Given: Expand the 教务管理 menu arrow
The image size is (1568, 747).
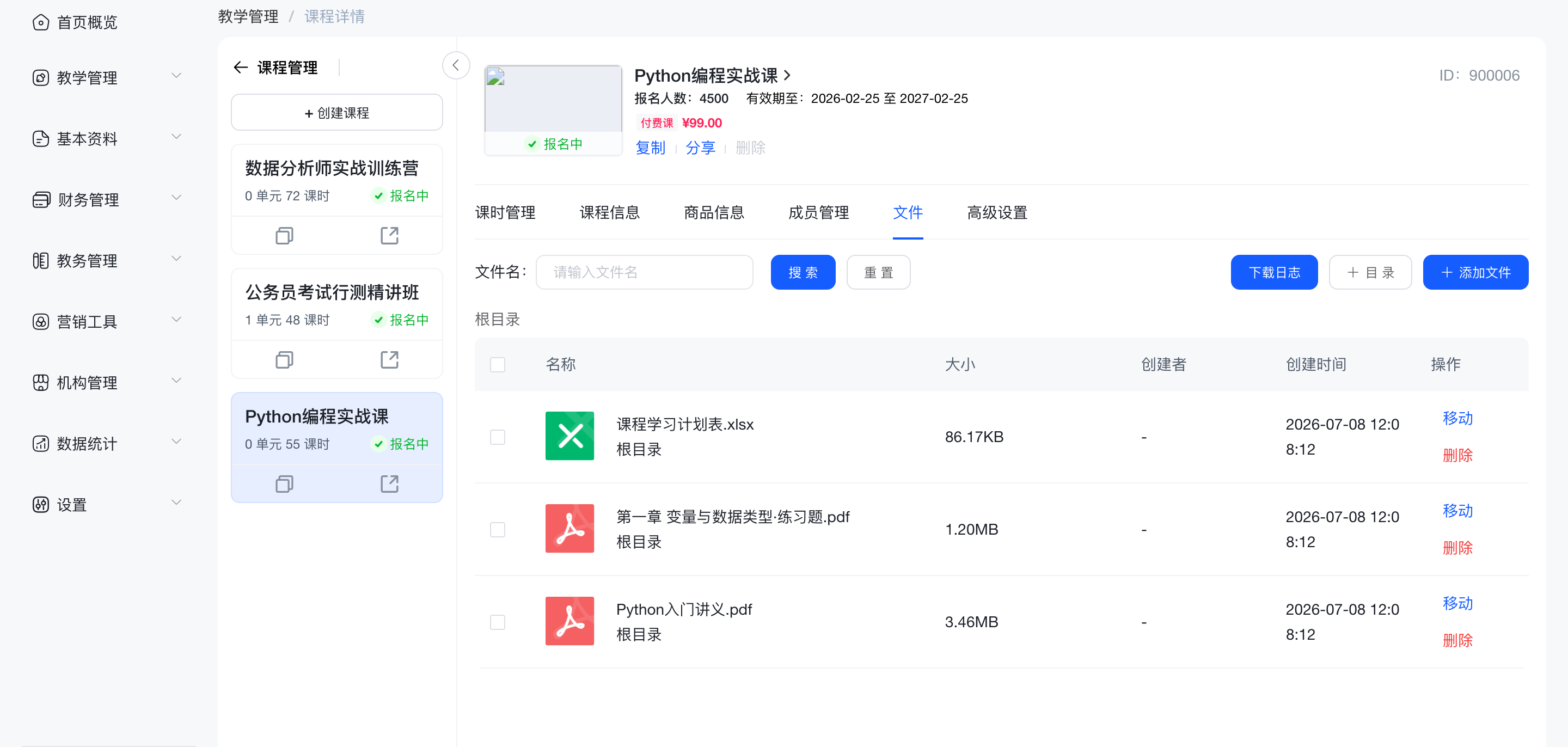Looking at the screenshot, I should click(176, 259).
